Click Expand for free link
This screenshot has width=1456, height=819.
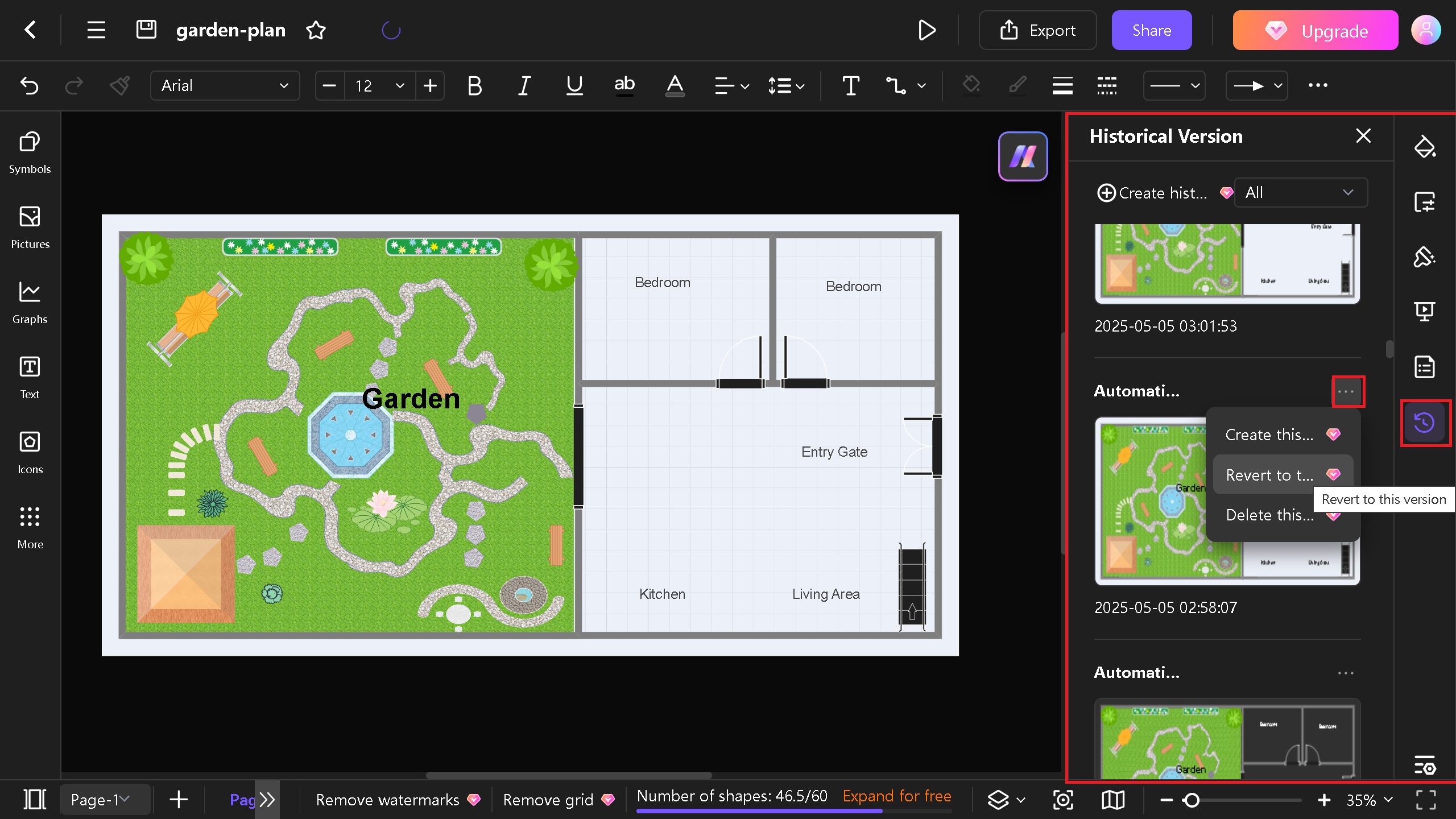(x=897, y=796)
